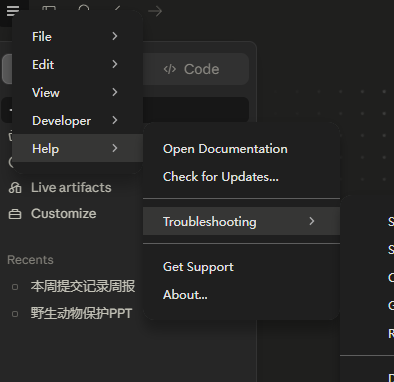This screenshot has width=394, height=382.
Task: Click the forward arrow navigation icon
Action: pyautogui.click(x=155, y=11)
